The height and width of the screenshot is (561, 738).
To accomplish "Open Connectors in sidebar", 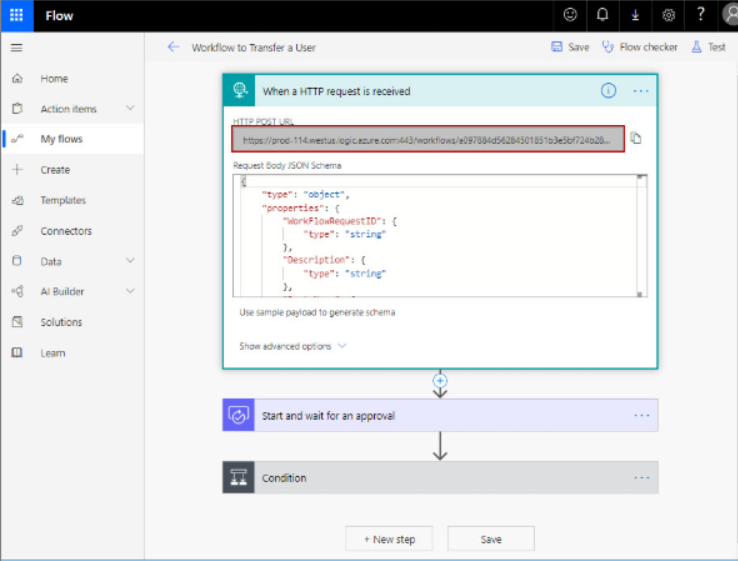I will click(66, 231).
